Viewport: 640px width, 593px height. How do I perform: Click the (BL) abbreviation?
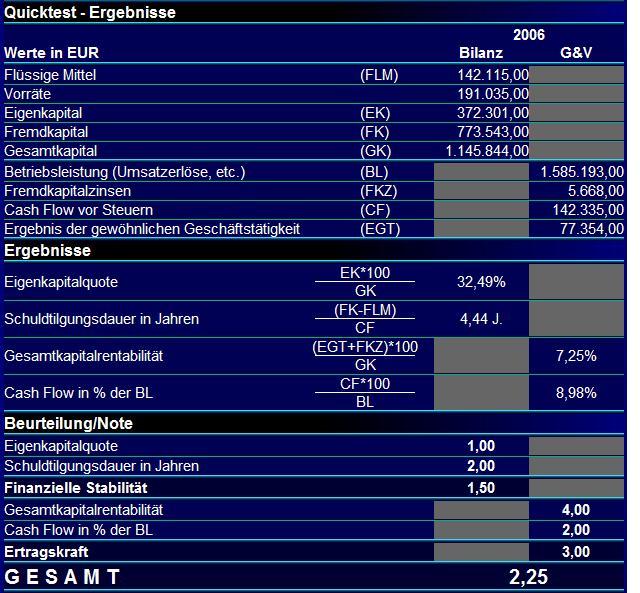pyautogui.click(x=374, y=172)
